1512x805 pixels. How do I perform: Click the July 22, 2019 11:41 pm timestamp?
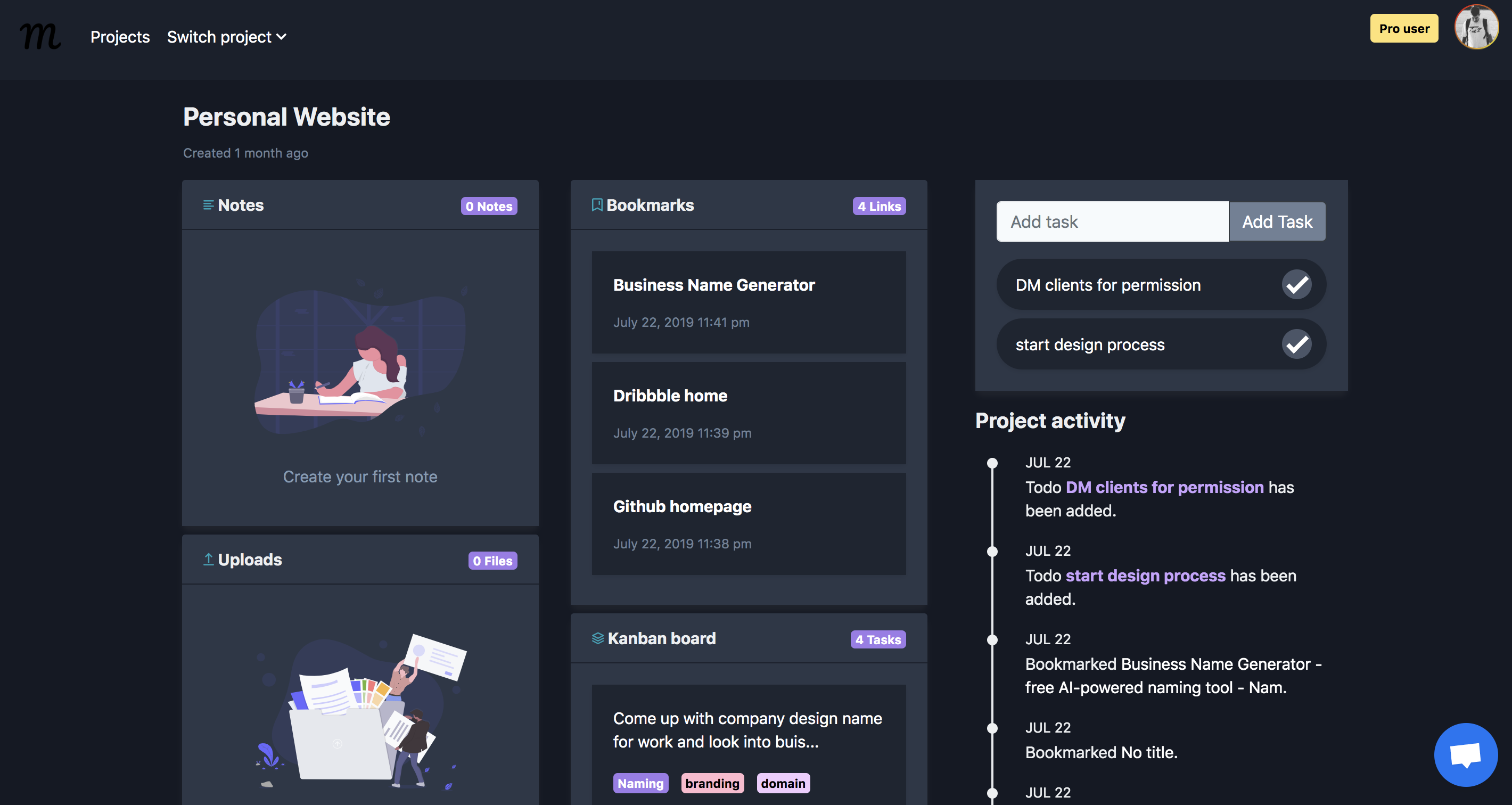point(681,322)
